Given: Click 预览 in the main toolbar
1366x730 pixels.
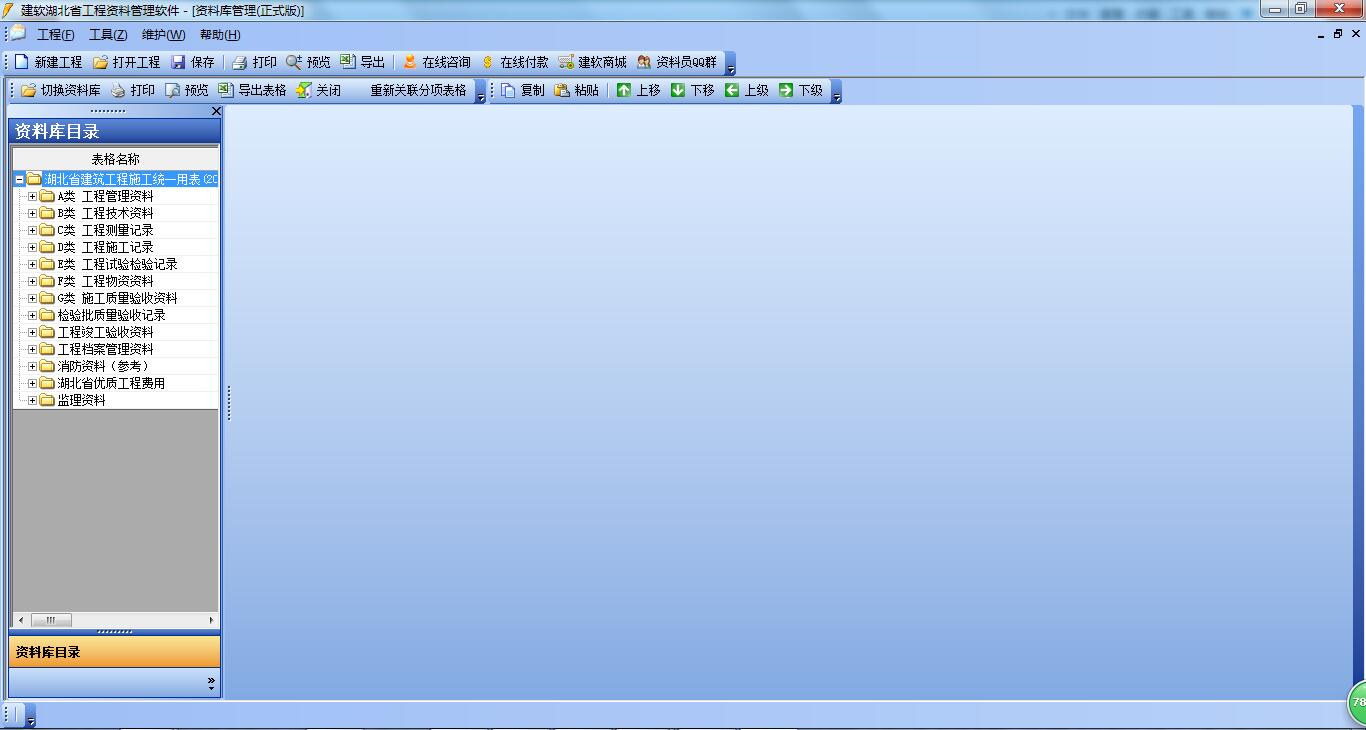Looking at the screenshot, I should click(308, 62).
